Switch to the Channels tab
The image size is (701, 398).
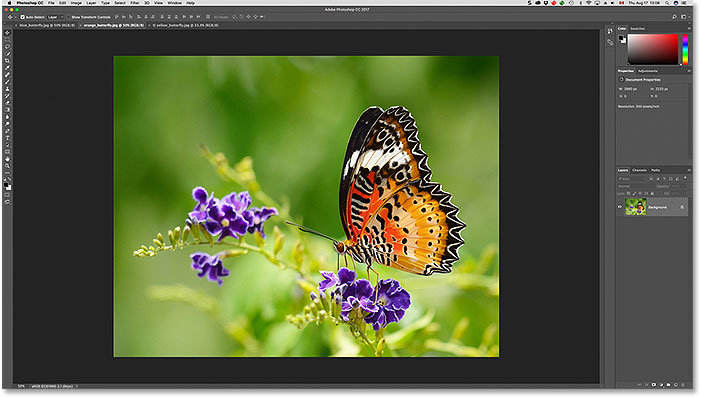coord(639,170)
